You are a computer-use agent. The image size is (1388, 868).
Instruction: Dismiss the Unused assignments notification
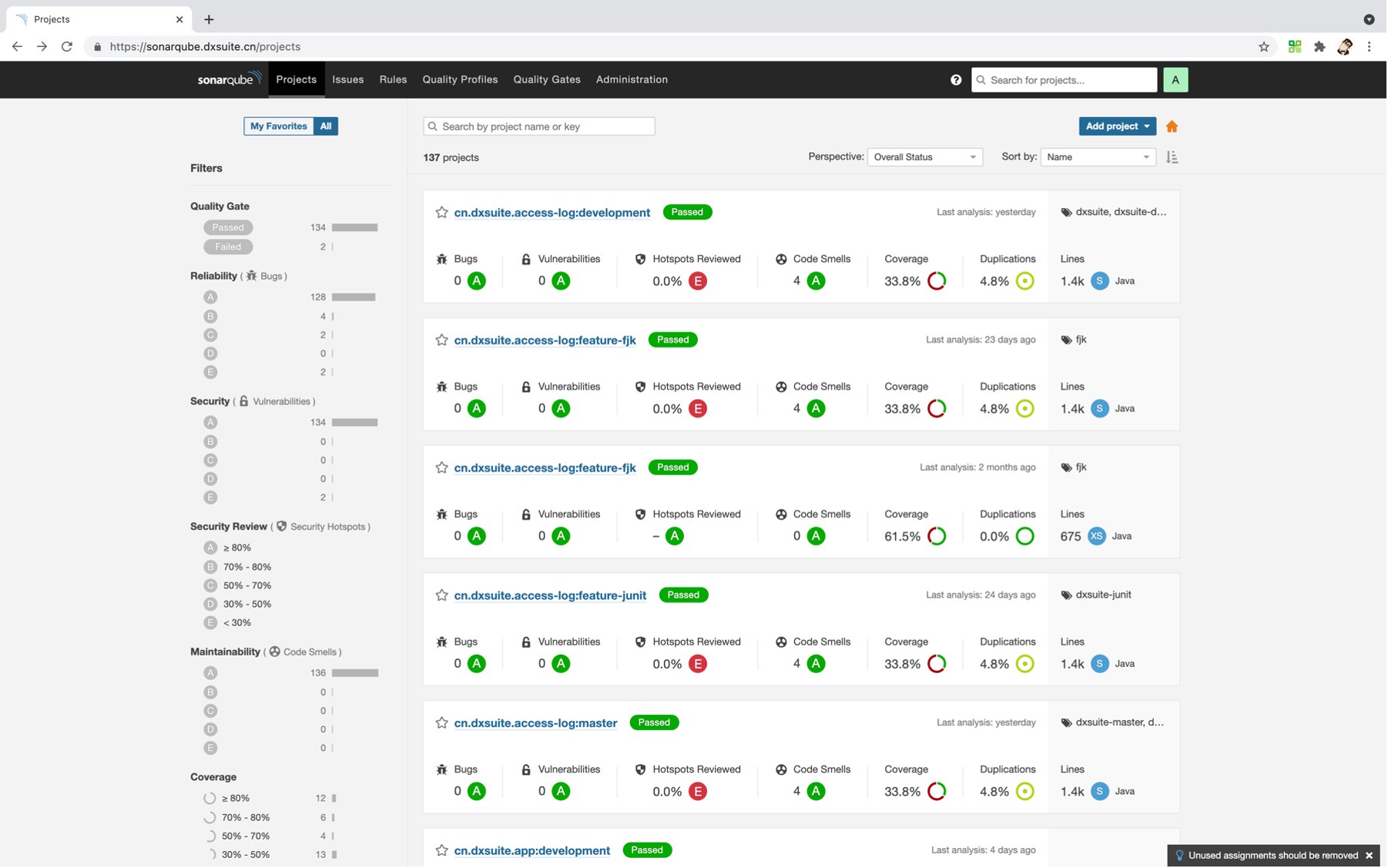[1369, 856]
